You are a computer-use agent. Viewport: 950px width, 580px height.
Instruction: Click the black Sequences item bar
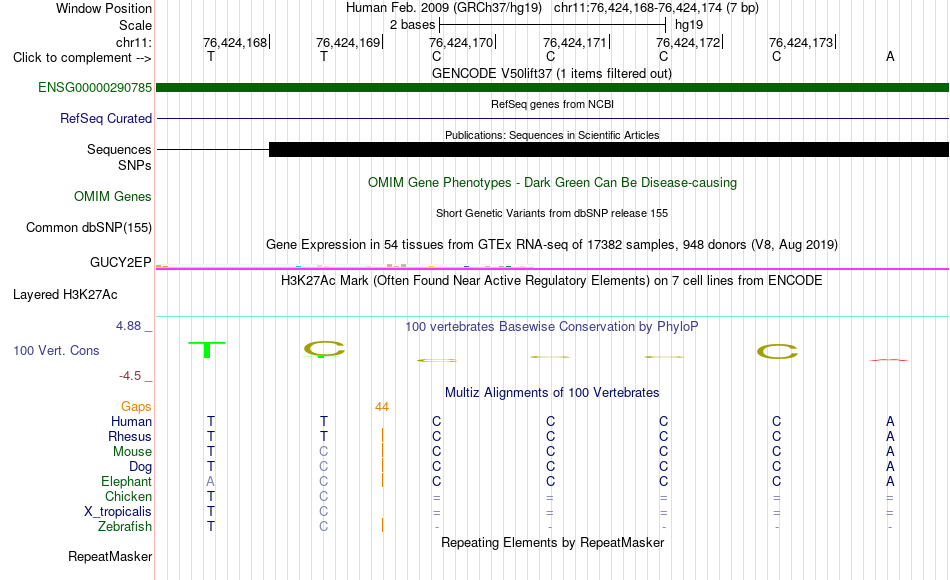tap(609, 150)
